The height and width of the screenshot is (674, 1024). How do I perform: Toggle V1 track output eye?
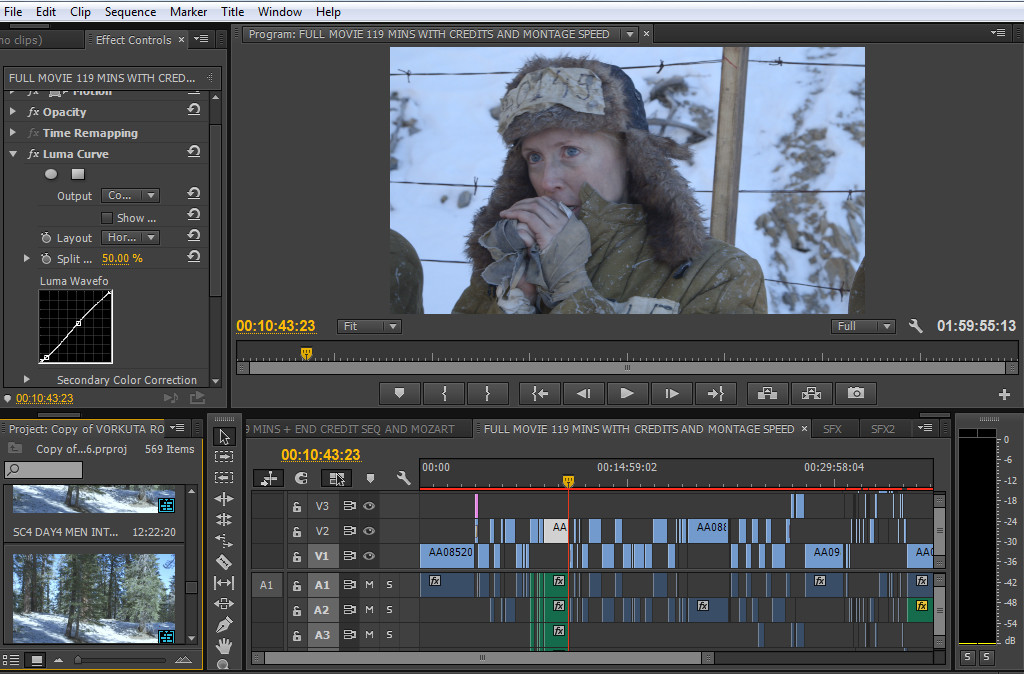(x=369, y=556)
